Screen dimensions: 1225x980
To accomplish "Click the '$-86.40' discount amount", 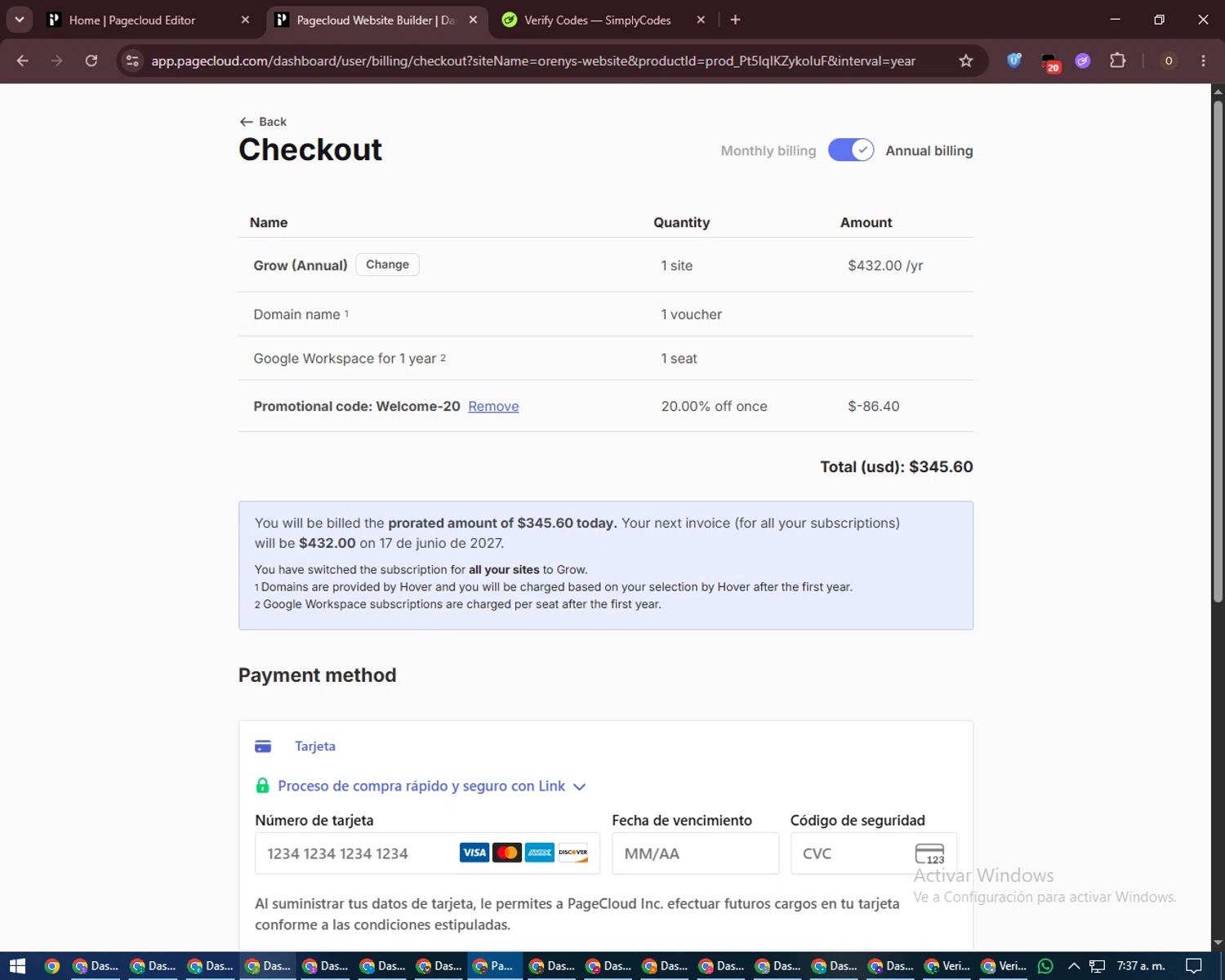I will pyautogui.click(x=874, y=406).
